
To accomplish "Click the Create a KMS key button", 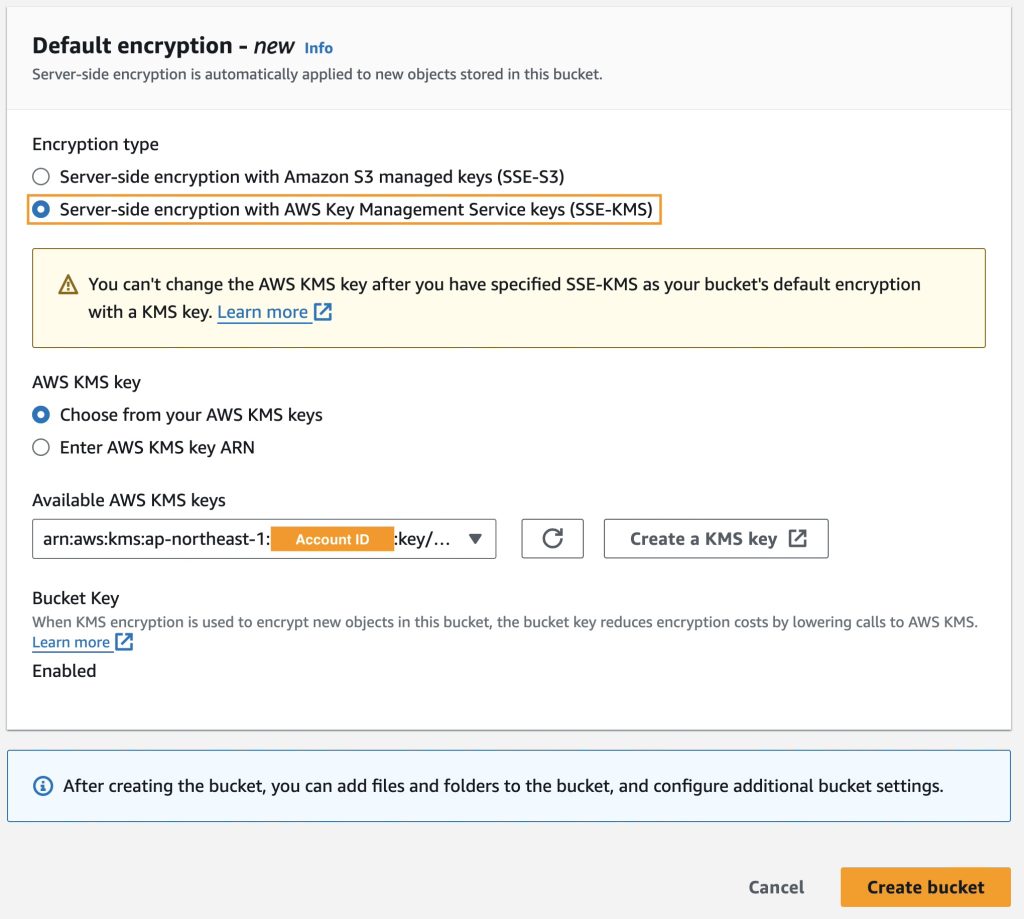I will point(715,539).
